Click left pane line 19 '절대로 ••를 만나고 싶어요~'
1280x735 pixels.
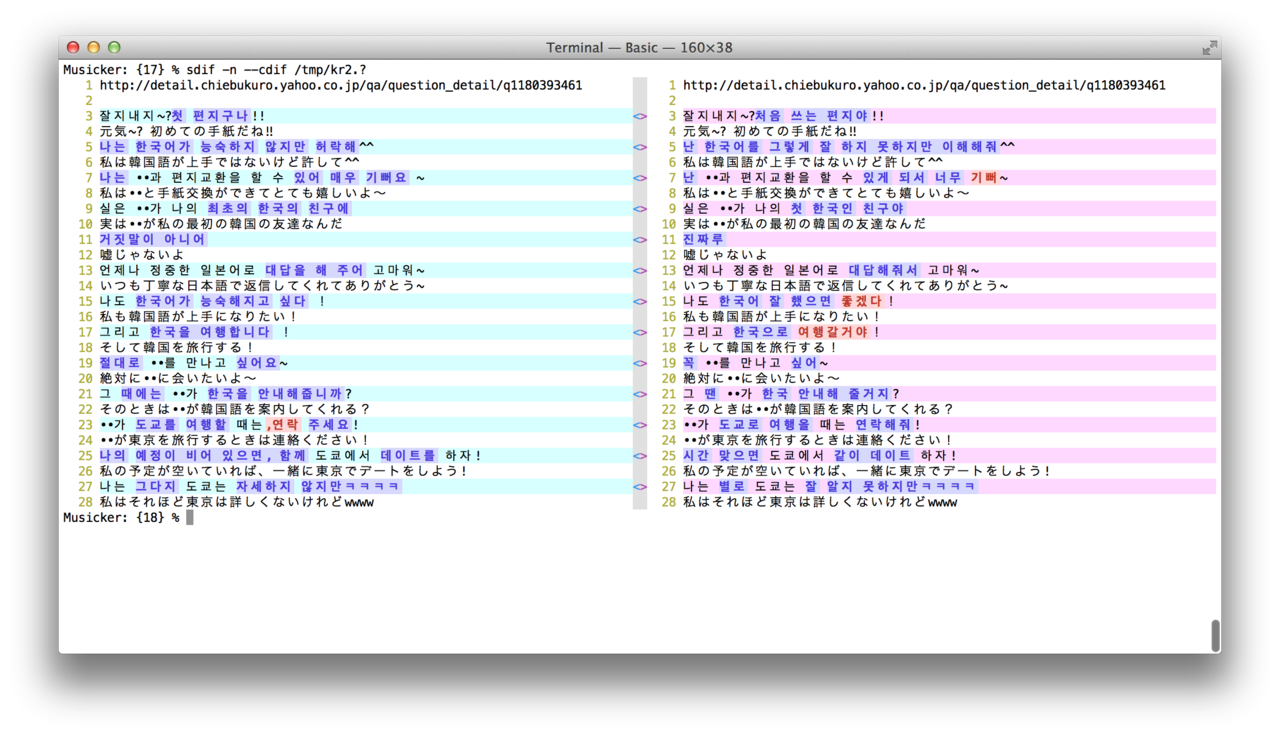194,364
